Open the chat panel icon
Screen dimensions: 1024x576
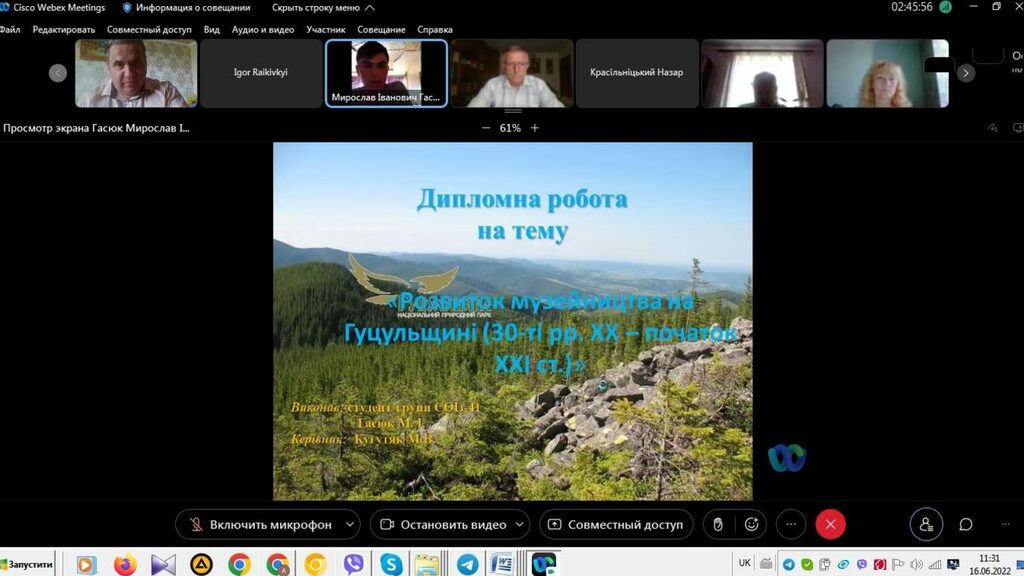point(966,524)
